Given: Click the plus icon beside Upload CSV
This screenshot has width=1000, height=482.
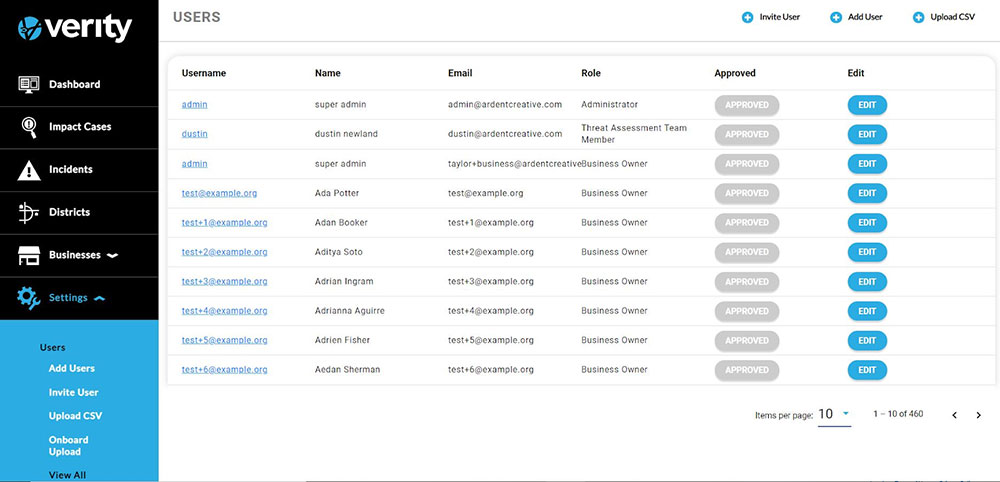Looking at the screenshot, I should pos(918,17).
